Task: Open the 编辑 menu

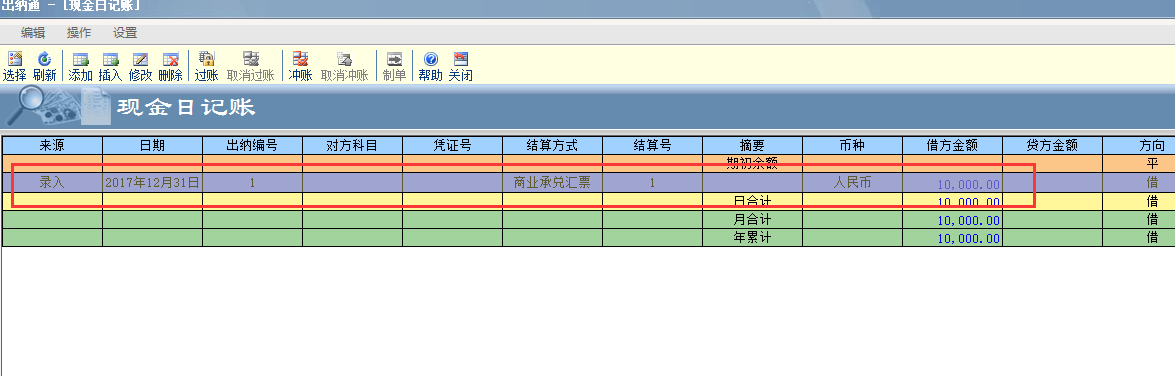Action: (33, 33)
